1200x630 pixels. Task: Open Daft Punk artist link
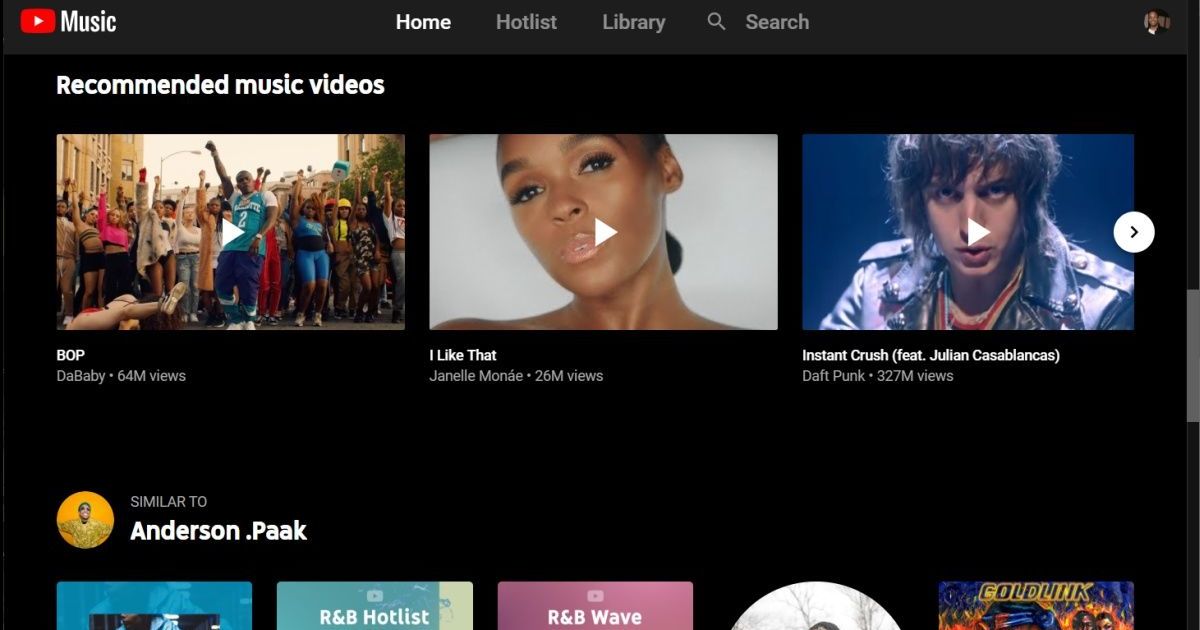tap(835, 376)
